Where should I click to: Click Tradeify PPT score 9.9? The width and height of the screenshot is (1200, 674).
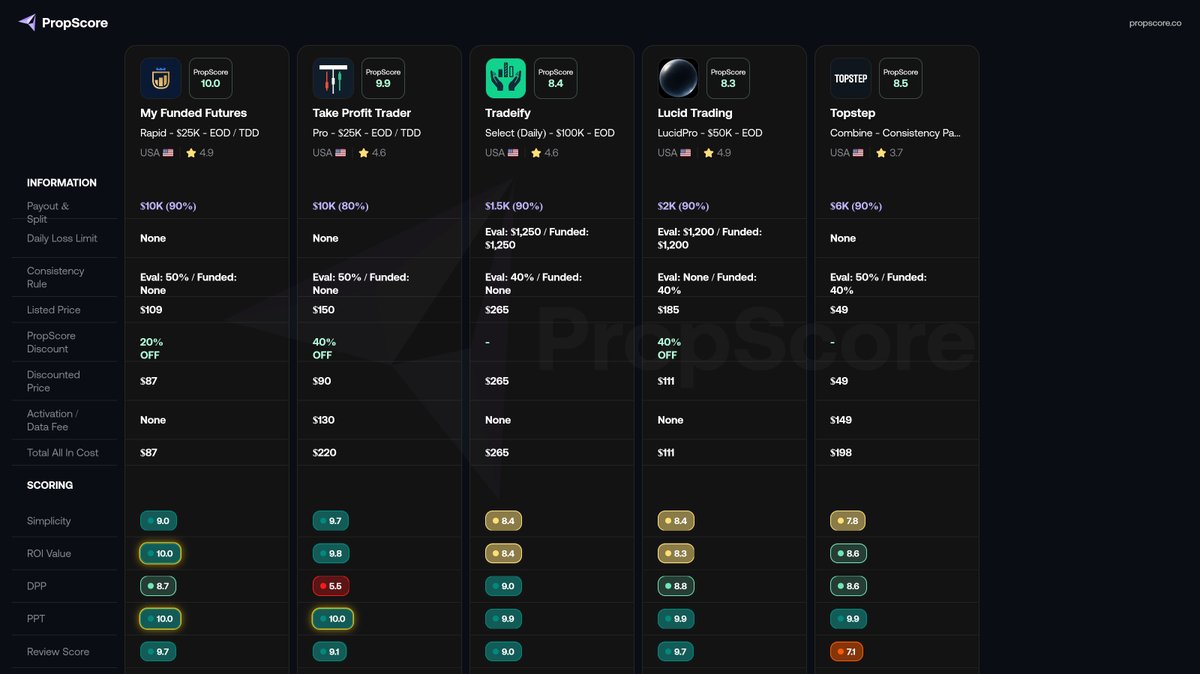[504, 619]
